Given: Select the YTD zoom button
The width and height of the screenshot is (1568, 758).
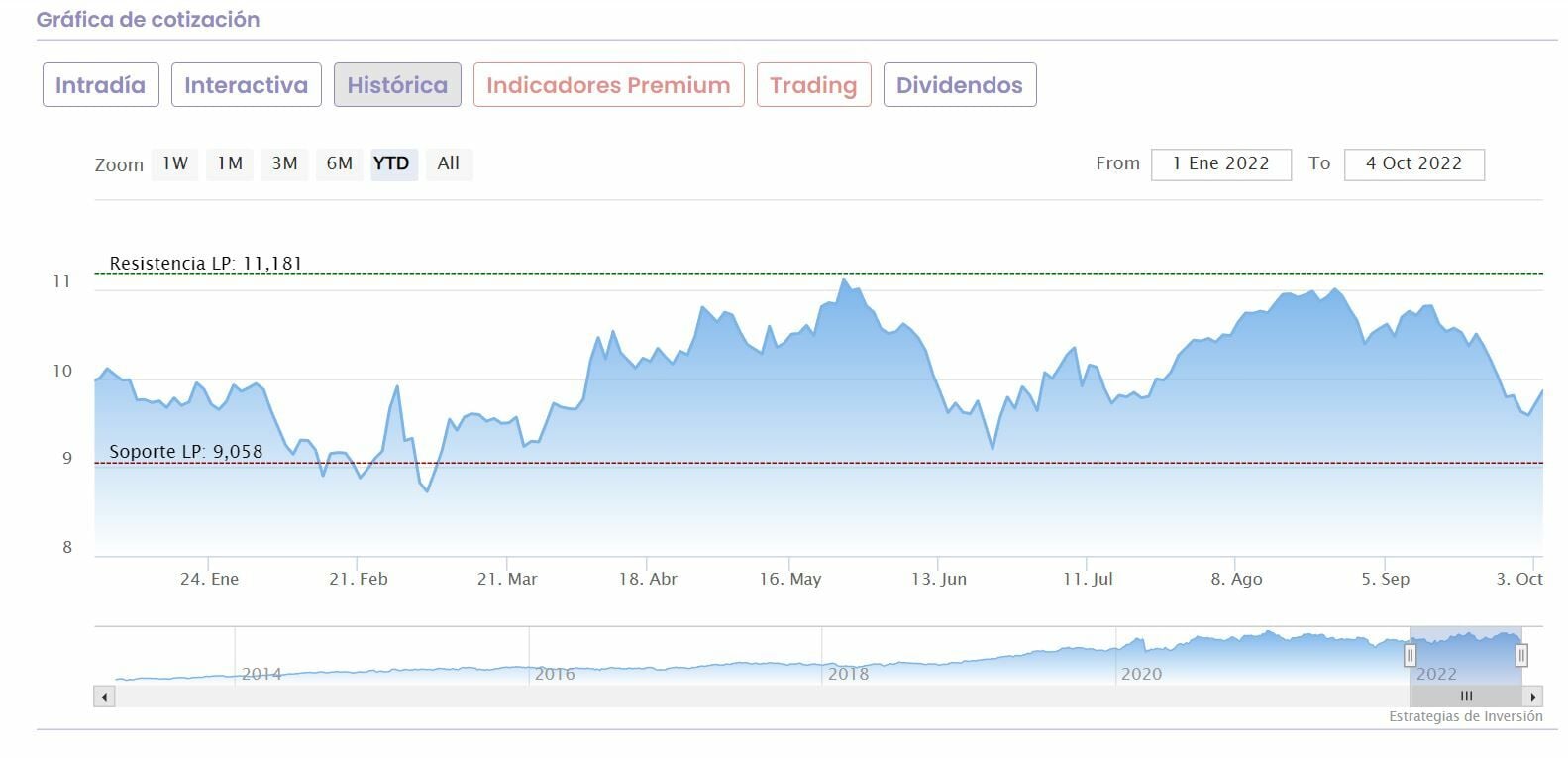Looking at the screenshot, I should (392, 163).
